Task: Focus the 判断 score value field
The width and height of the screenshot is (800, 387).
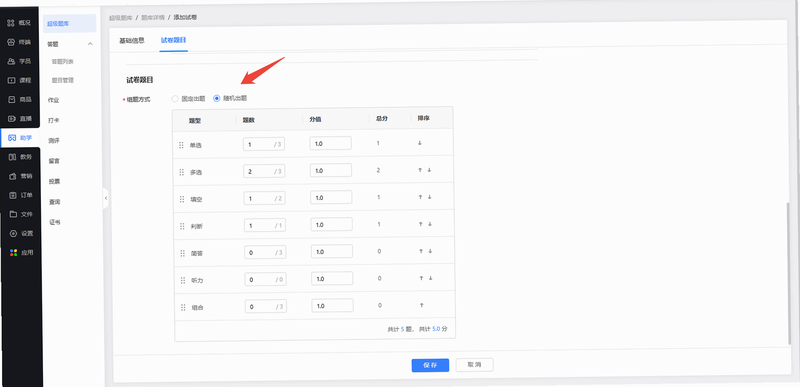Action: 331,224
